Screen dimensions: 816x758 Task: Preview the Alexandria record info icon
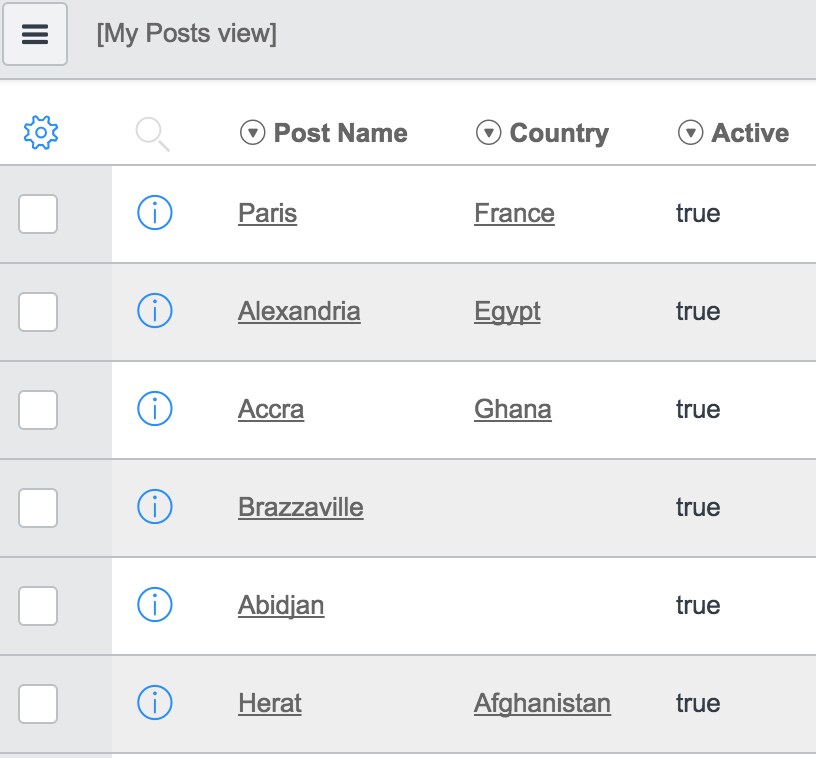[x=155, y=311]
